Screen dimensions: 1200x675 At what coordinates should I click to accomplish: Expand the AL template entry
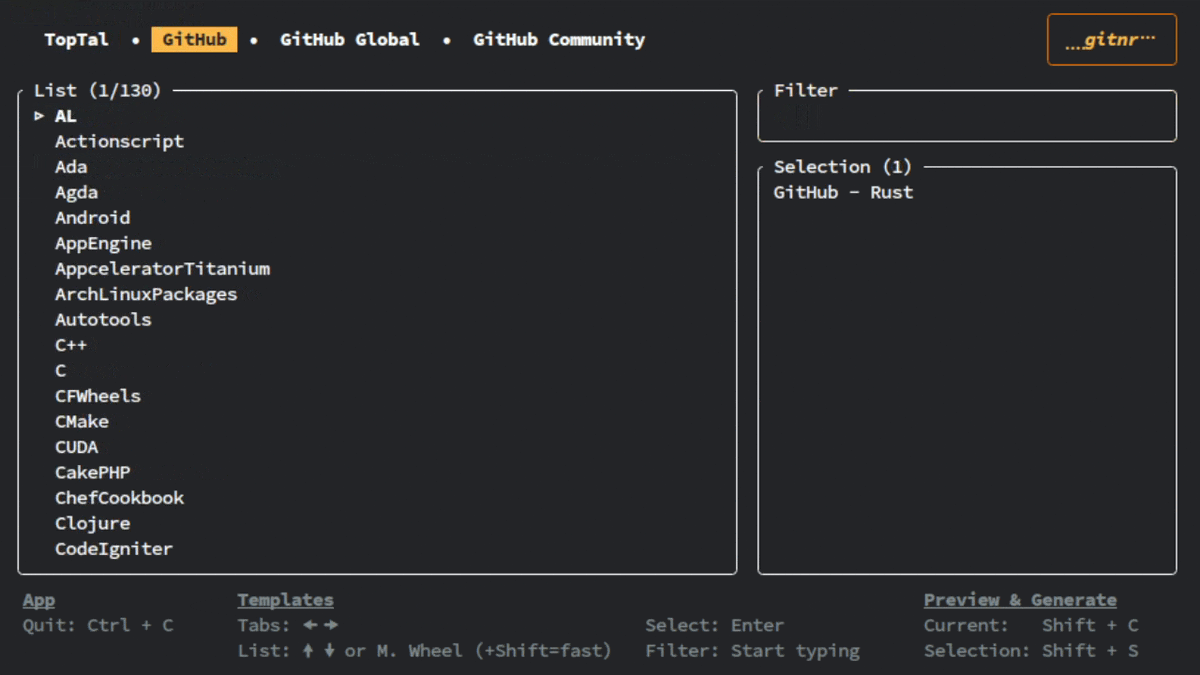coord(65,115)
